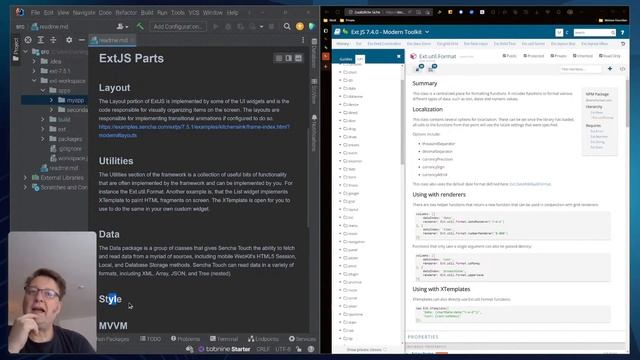Open the Project tool window side tab

16,49
